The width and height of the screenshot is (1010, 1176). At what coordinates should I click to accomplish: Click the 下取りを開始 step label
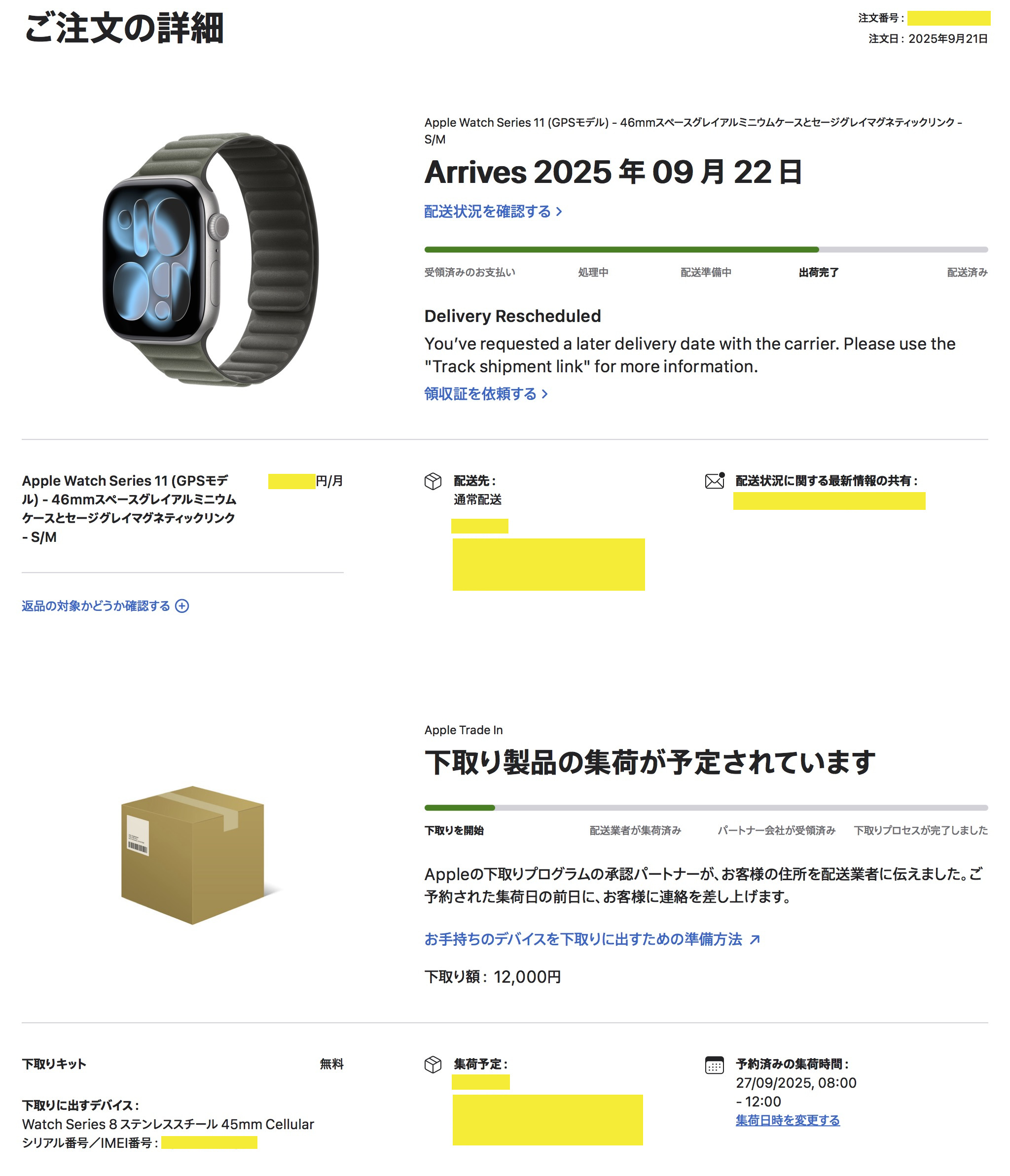(x=454, y=830)
